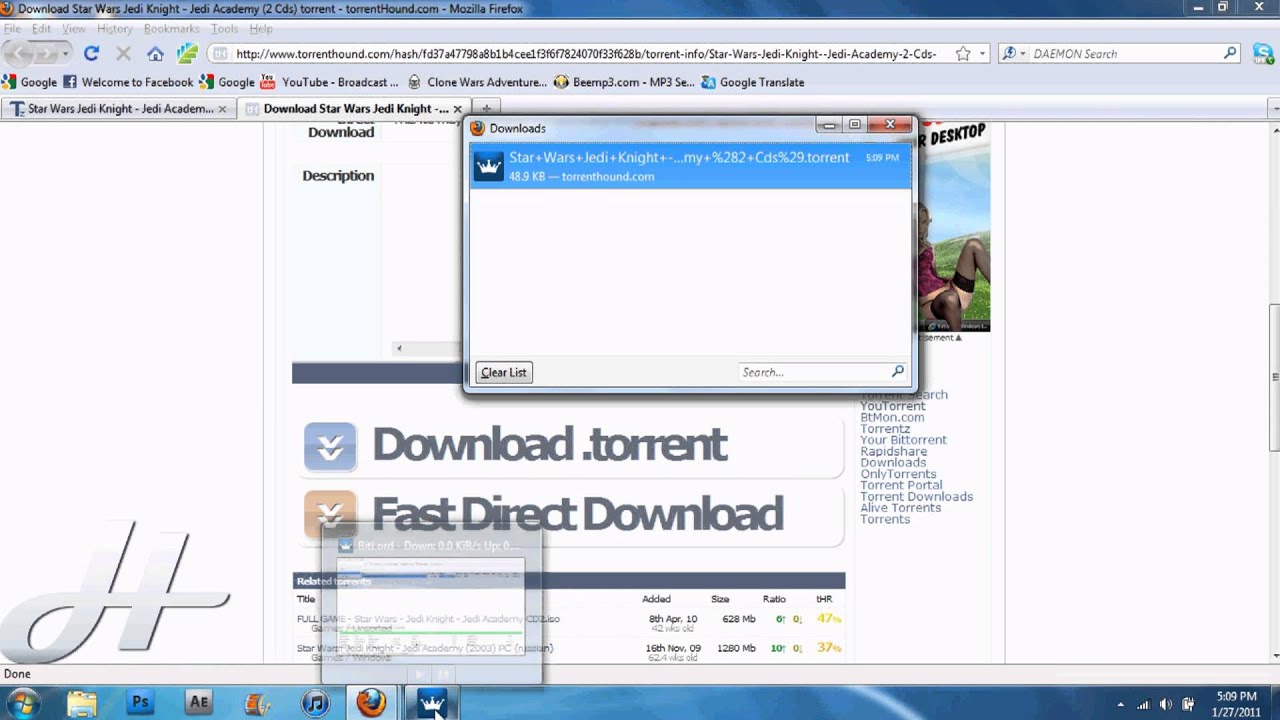Image resolution: width=1280 pixels, height=720 pixels.
Task: Show hidden system tray icons
Action: tap(1120, 704)
